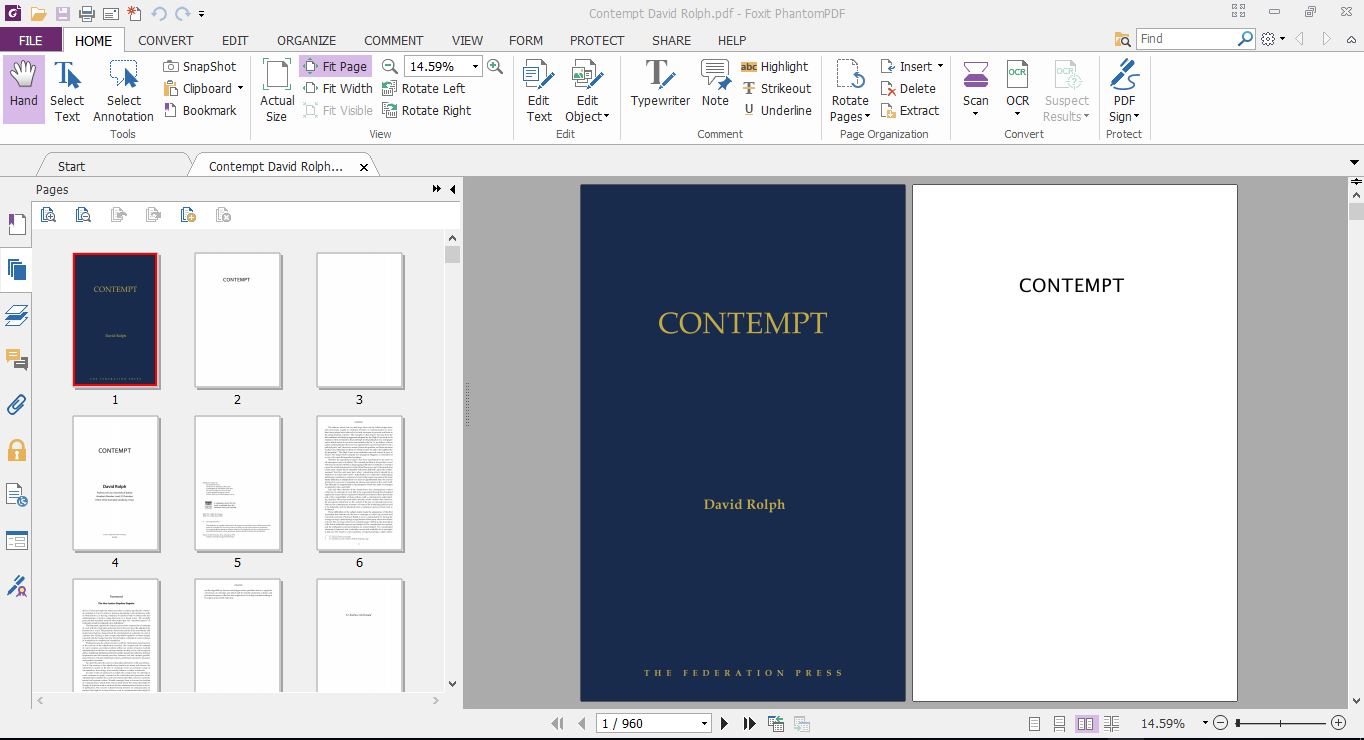
Task: Add a Bookmark from the ribbon
Action: click(x=200, y=110)
